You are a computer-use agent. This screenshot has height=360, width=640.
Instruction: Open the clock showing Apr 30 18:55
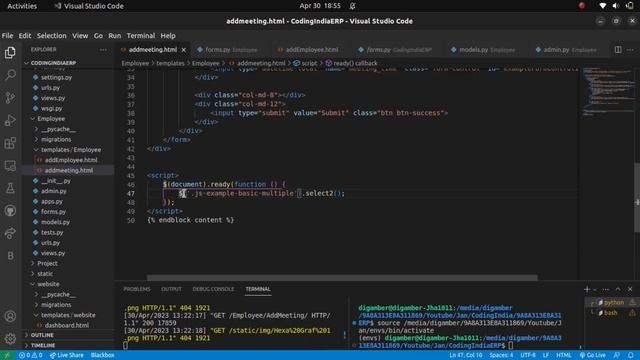pyautogui.click(x=320, y=6)
